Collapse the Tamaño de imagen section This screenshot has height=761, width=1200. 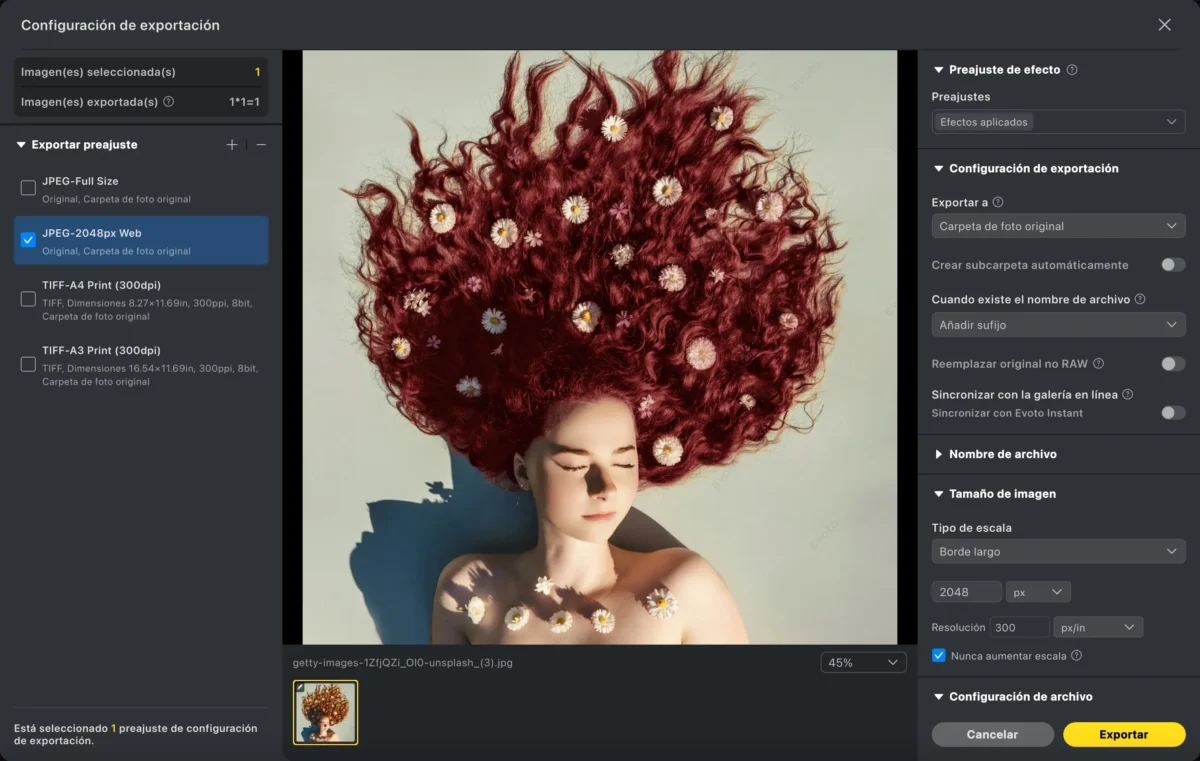click(938, 494)
